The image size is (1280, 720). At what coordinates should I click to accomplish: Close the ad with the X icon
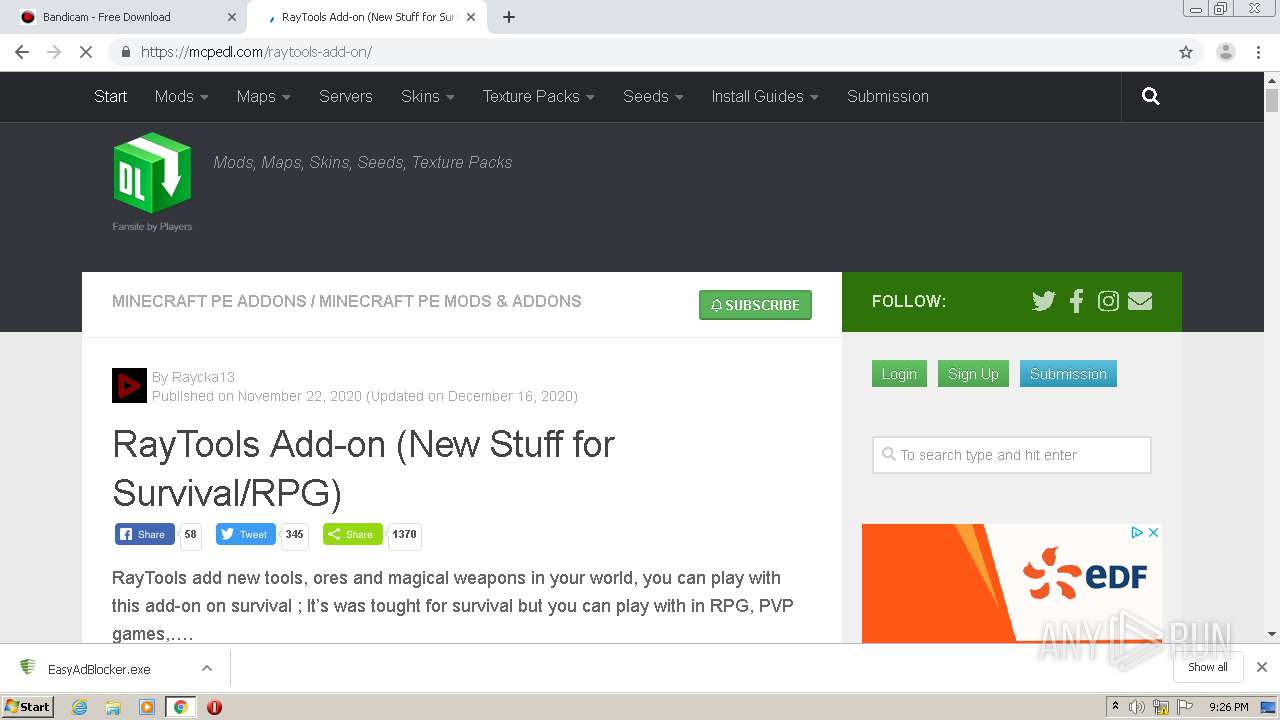1153,532
